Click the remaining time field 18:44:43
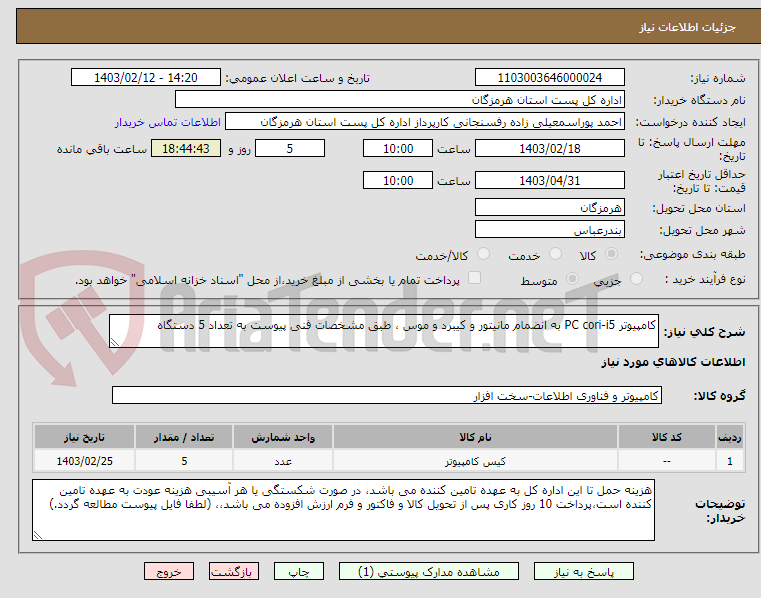761x598 pixels. [x=186, y=149]
